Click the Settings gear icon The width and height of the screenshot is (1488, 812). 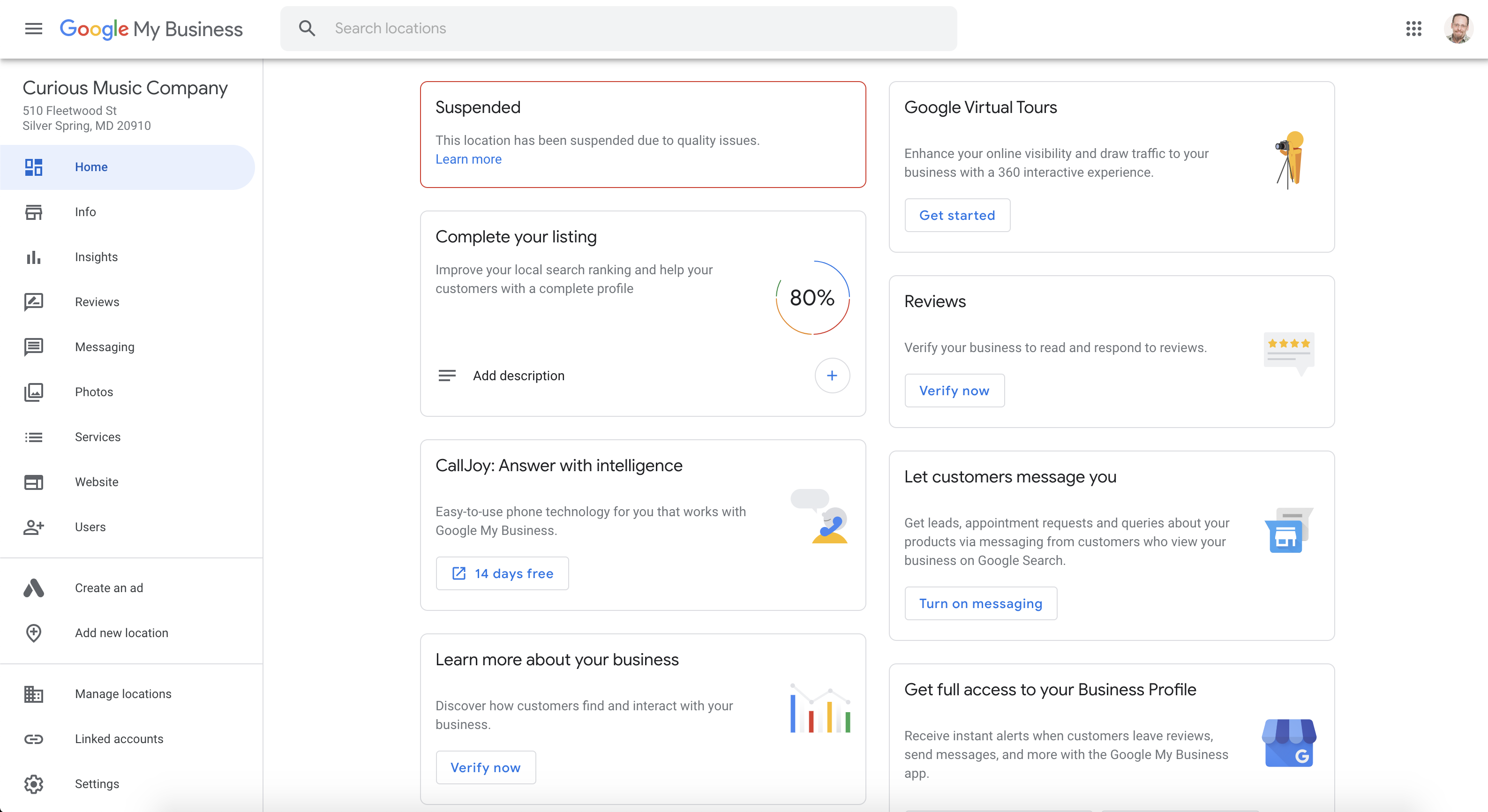(33, 784)
